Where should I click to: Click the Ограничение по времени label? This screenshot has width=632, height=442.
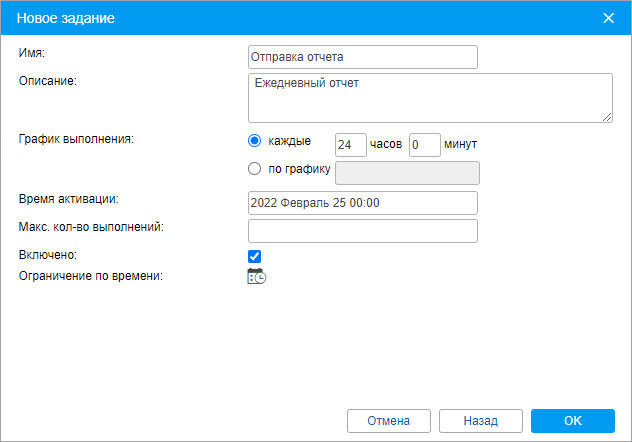(90, 275)
